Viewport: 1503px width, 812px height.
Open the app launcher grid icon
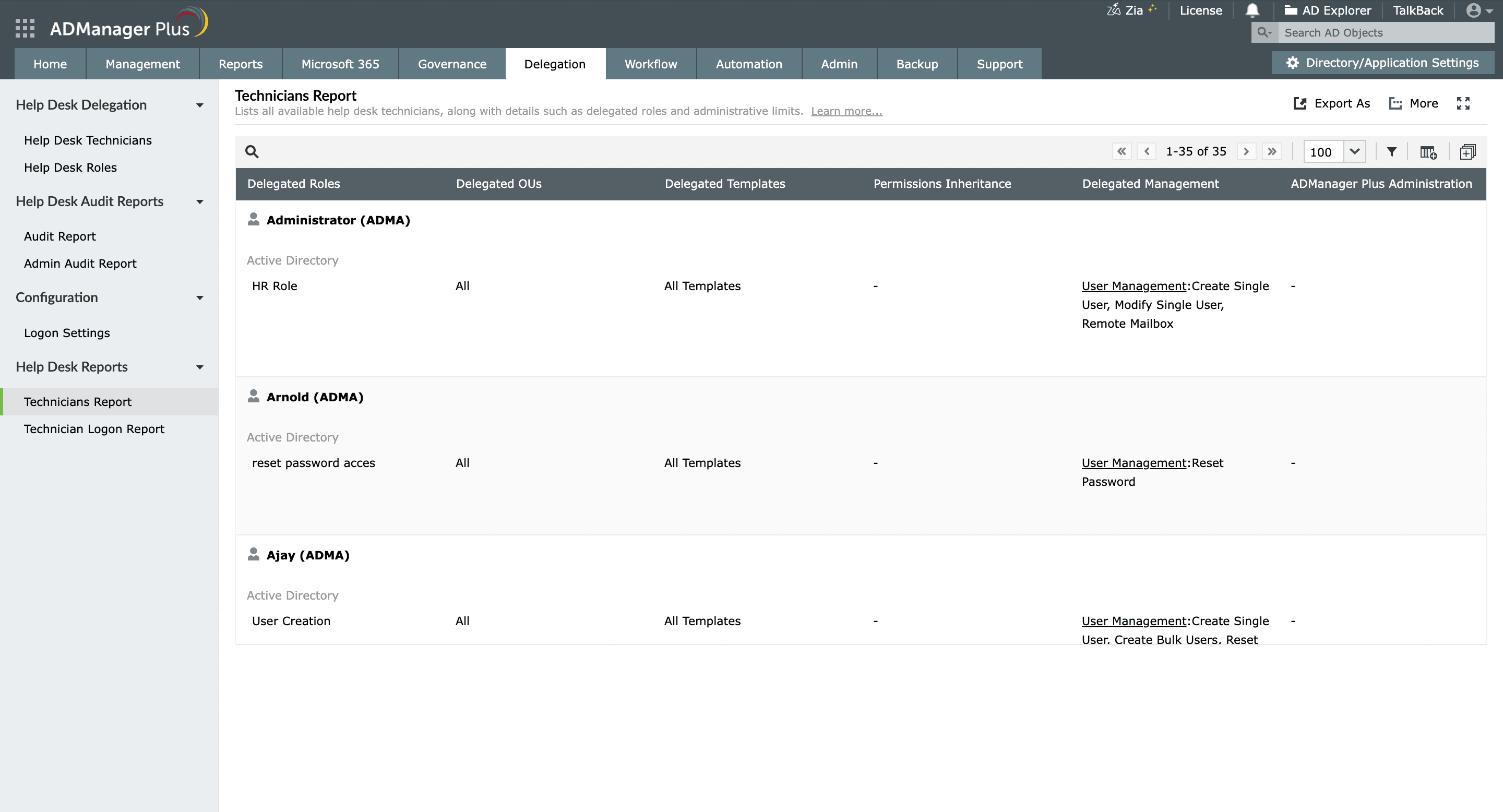[x=25, y=28]
